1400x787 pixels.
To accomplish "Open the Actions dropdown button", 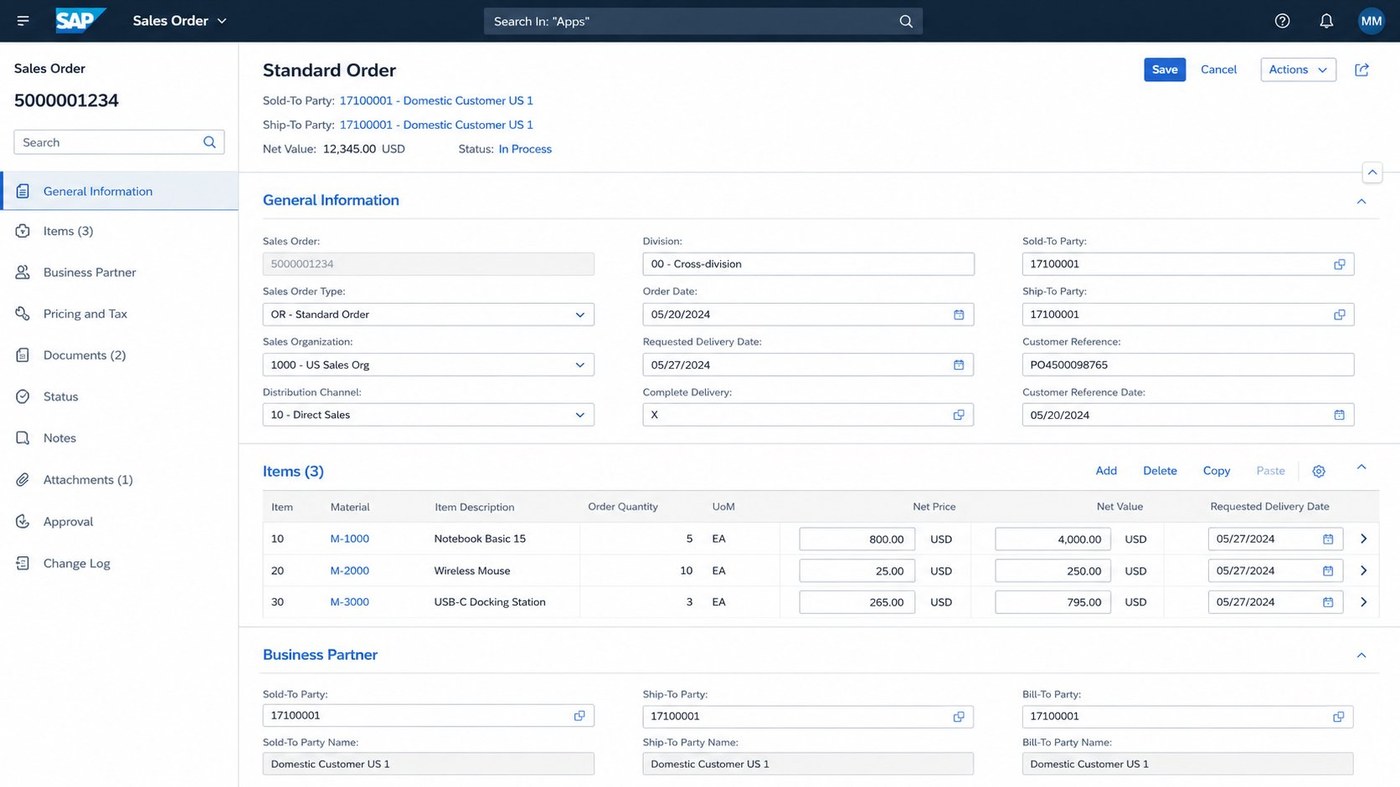I will (1298, 70).
